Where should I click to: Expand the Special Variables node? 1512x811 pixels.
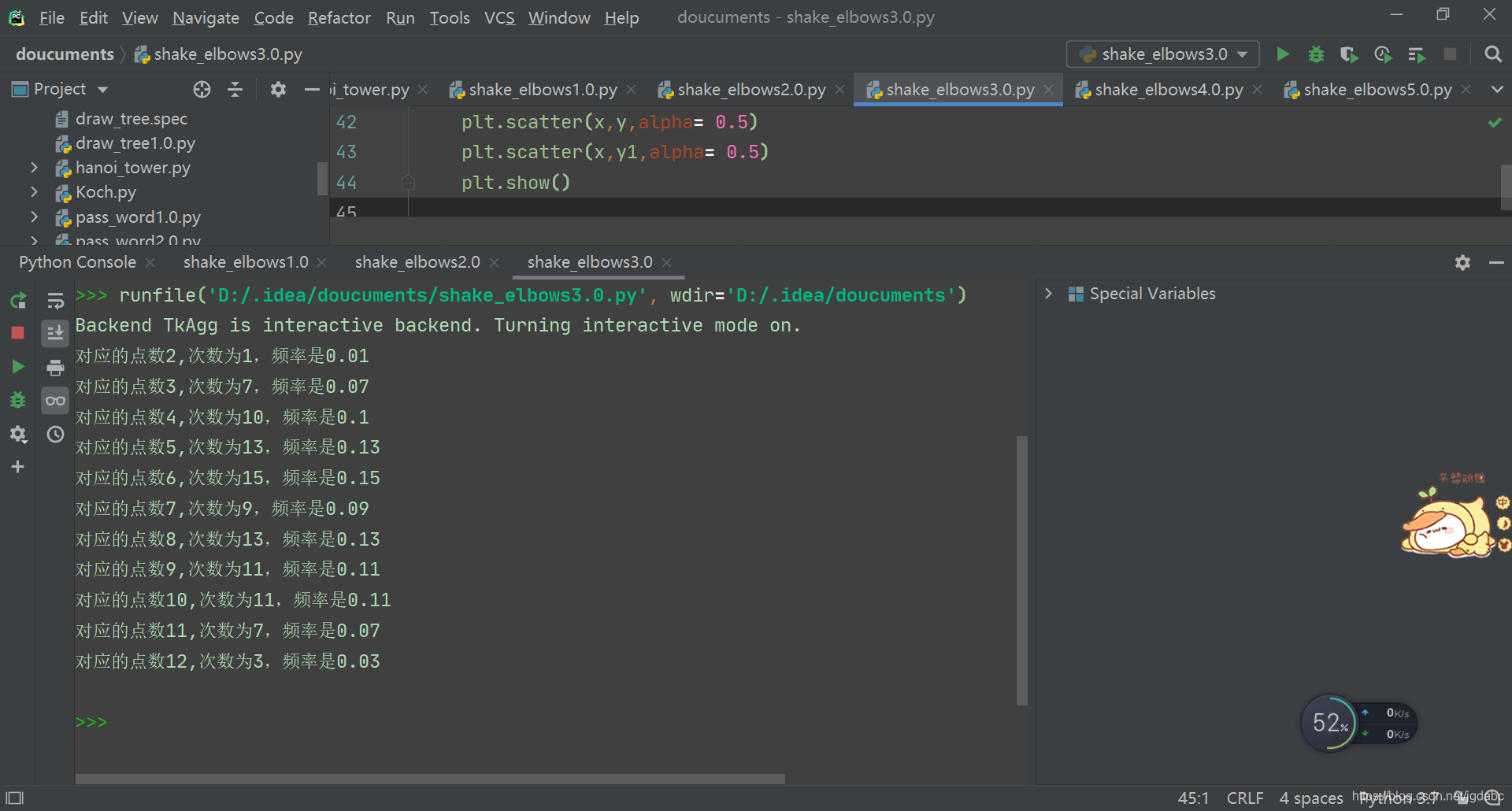[x=1048, y=294]
